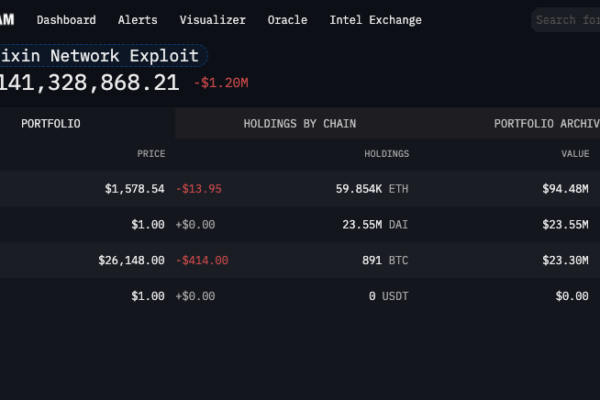Screen dimensions: 600x400
Task: Click the DAI token in holdings
Action: click(x=398, y=225)
